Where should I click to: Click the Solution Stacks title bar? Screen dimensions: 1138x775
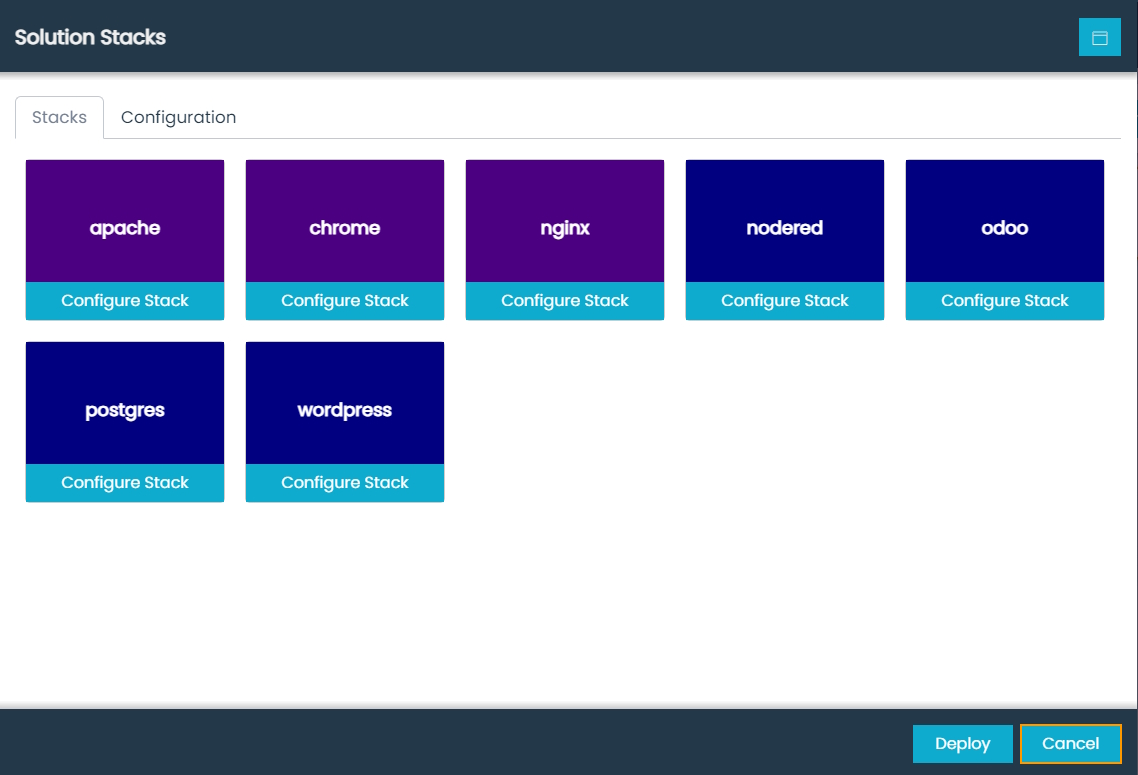(89, 37)
